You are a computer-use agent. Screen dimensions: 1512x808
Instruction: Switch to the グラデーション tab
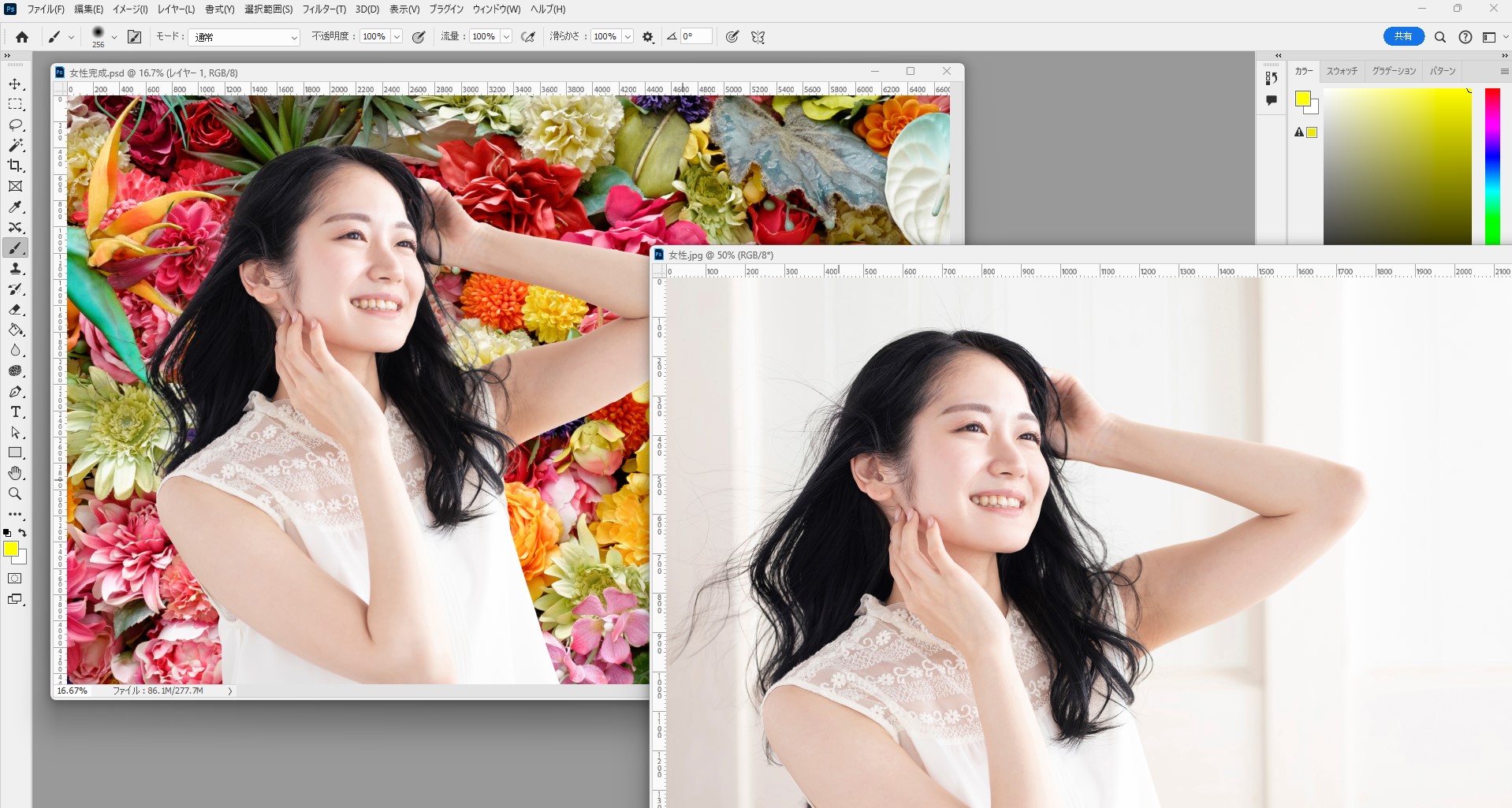click(x=1394, y=71)
